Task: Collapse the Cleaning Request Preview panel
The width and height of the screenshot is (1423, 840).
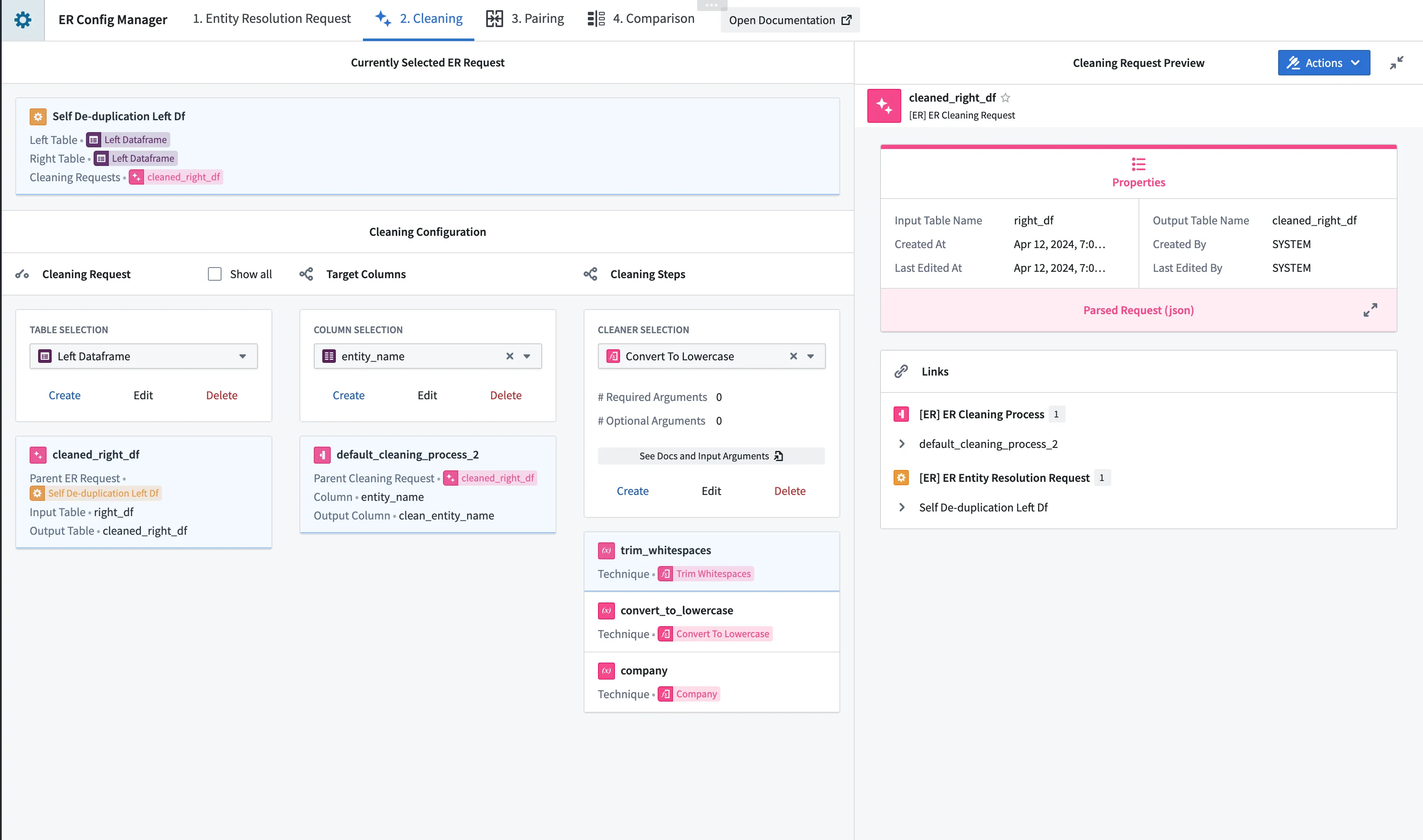Action: point(1396,63)
